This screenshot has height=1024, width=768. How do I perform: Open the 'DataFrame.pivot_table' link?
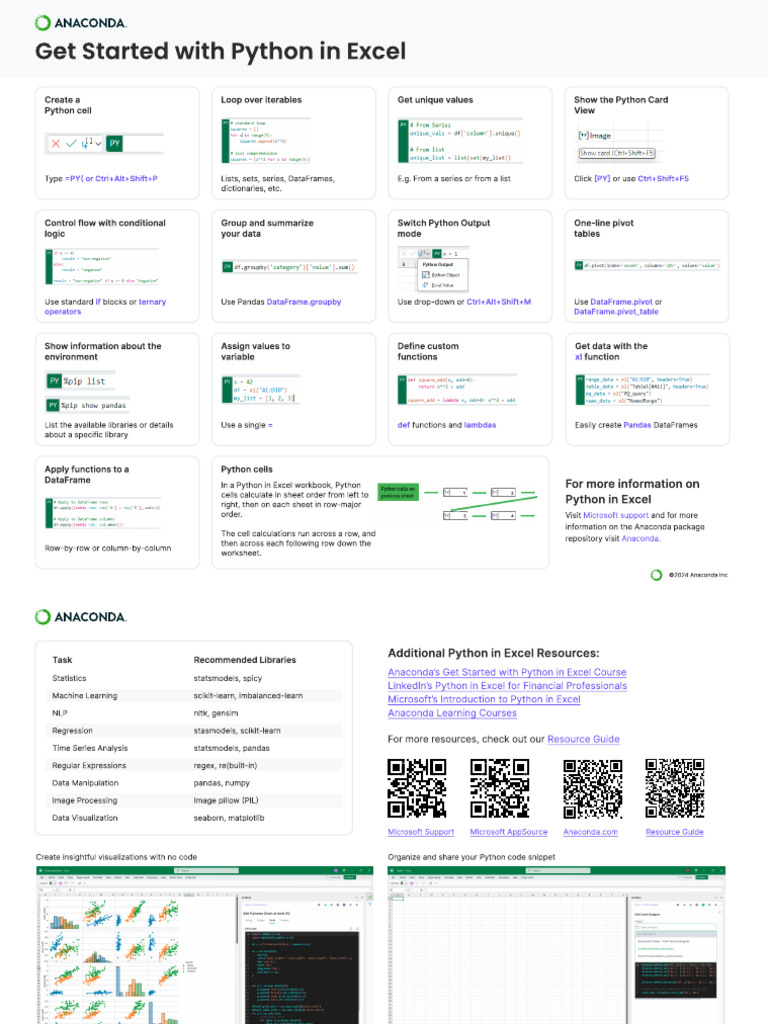616,312
